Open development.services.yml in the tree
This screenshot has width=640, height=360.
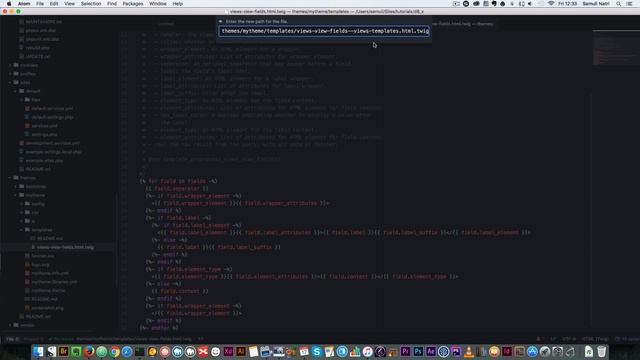tap(53, 143)
